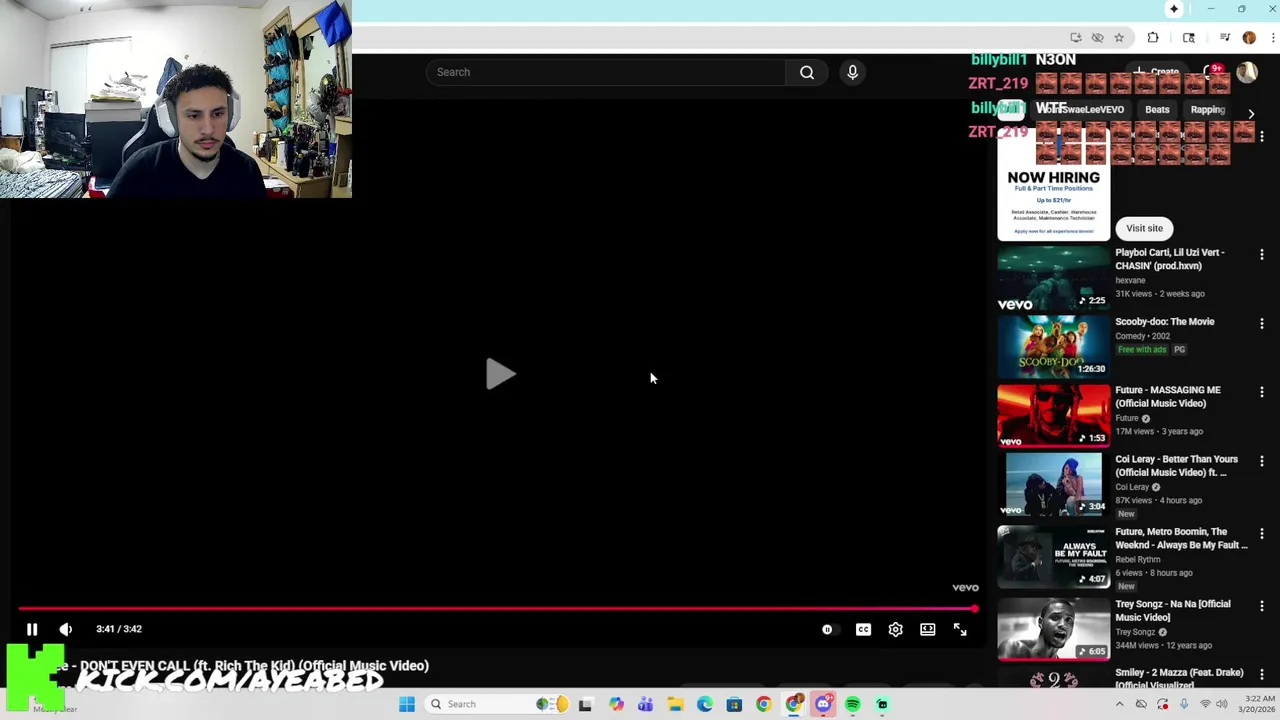
Task: Open more options for Scooby-doo: The Movie
Action: [1262, 324]
